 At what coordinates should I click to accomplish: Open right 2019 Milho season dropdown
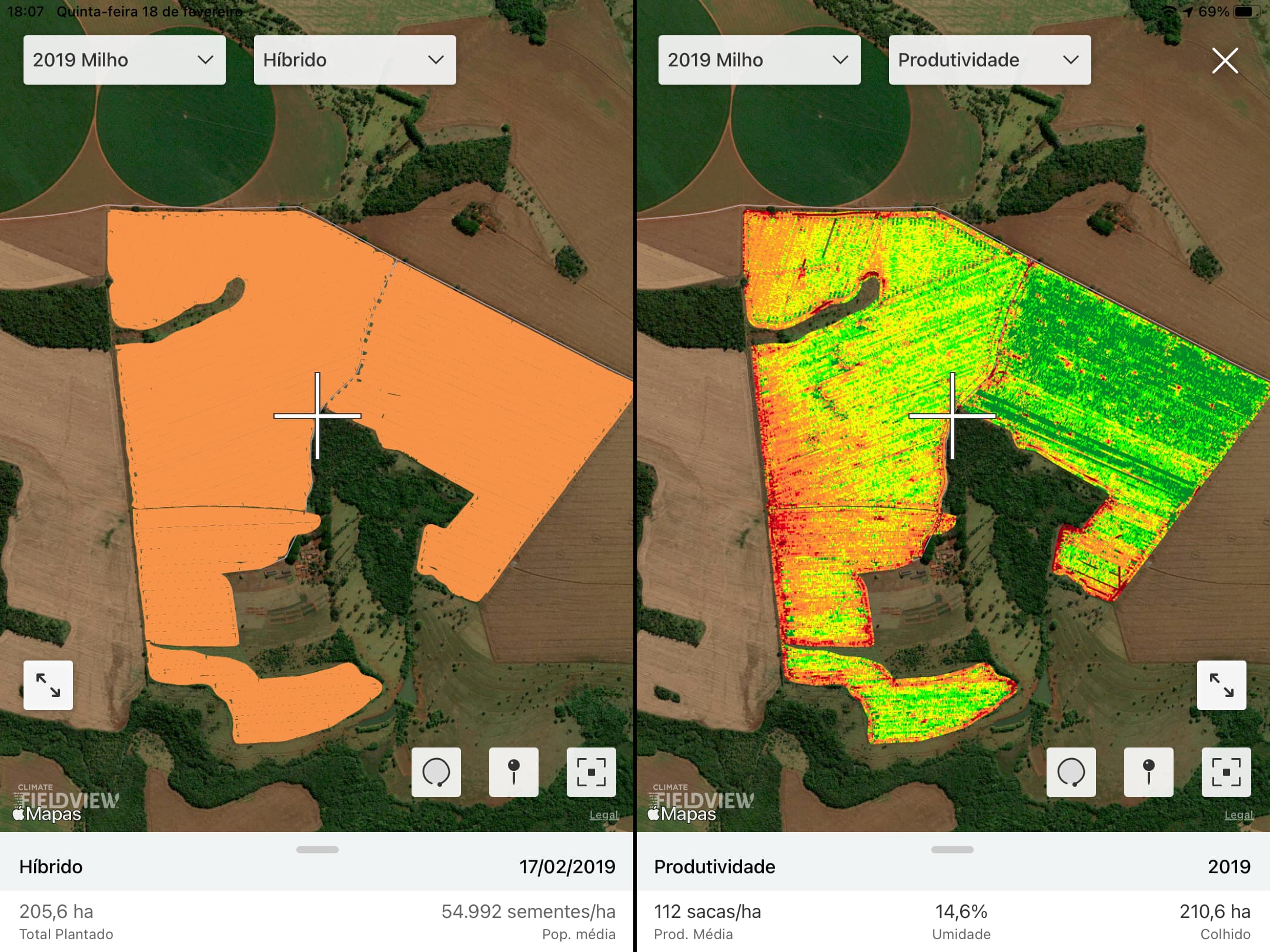[x=759, y=60]
